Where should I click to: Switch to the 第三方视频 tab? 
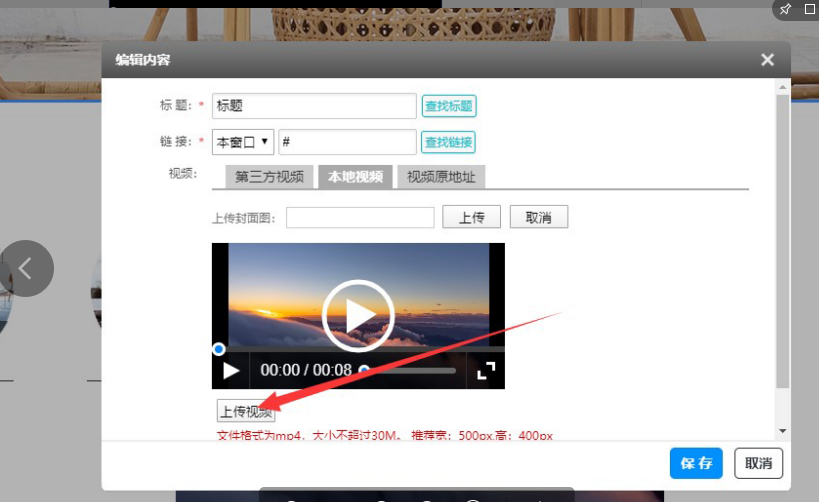tap(269, 177)
